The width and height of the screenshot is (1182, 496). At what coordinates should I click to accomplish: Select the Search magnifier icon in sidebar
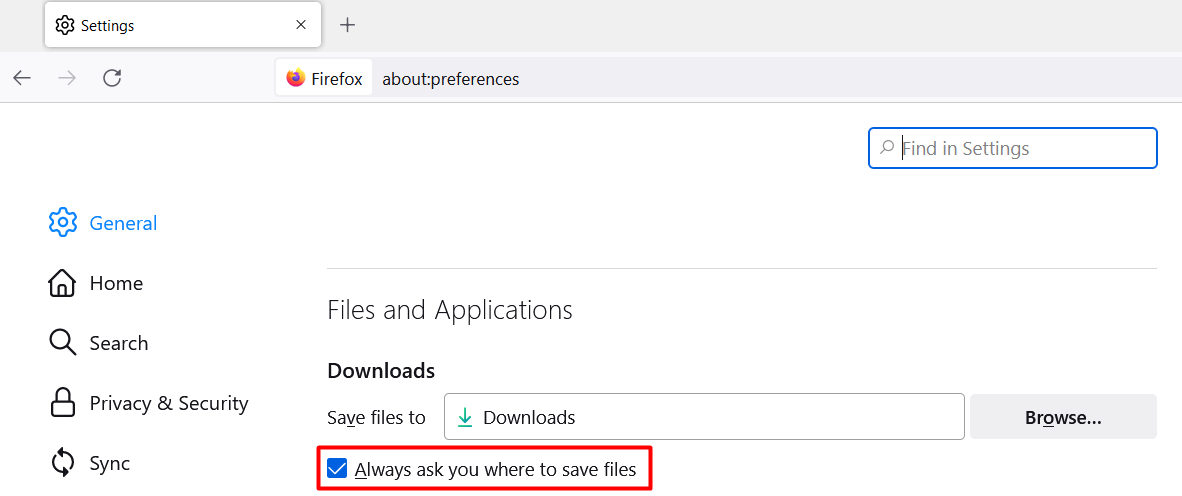click(63, 342)
